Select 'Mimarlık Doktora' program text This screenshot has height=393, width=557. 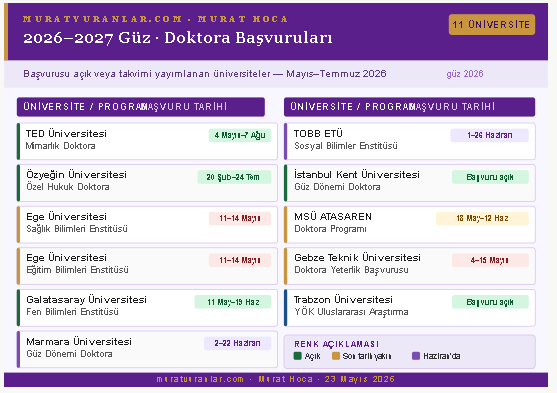tap(60, 146)
